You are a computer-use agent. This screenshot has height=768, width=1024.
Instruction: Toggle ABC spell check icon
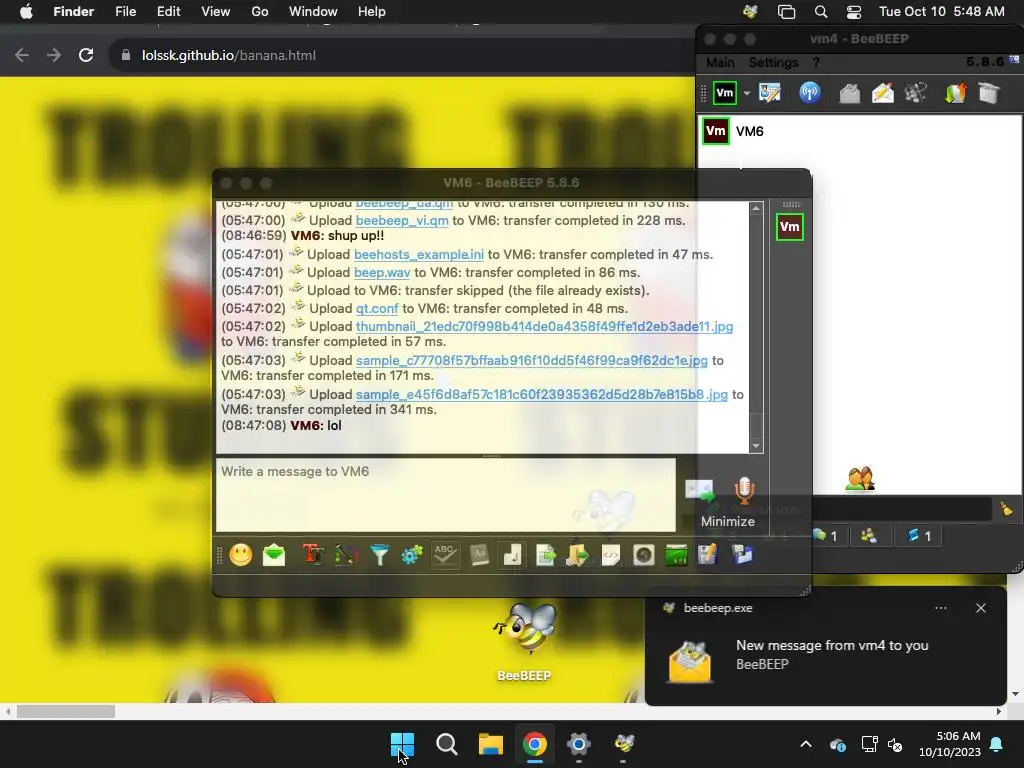pyautogui.click(x=445, y=555)
